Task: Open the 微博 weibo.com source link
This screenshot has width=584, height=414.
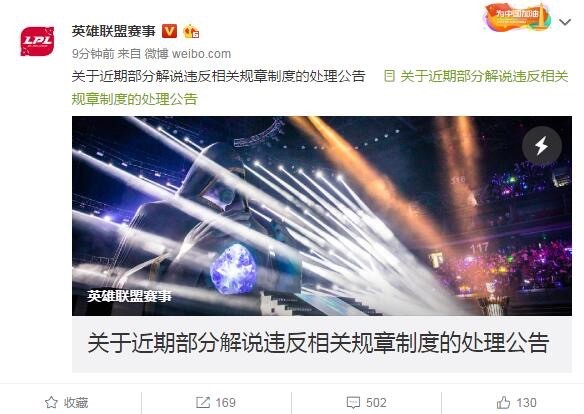Action: (x=188, y=54)
